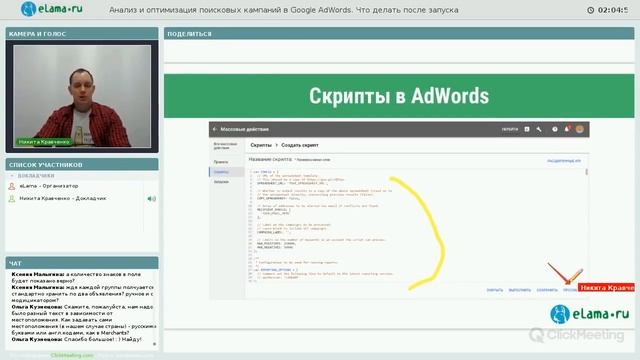Click the back arrow next to Массовые действия

click(x=215, y=129)
